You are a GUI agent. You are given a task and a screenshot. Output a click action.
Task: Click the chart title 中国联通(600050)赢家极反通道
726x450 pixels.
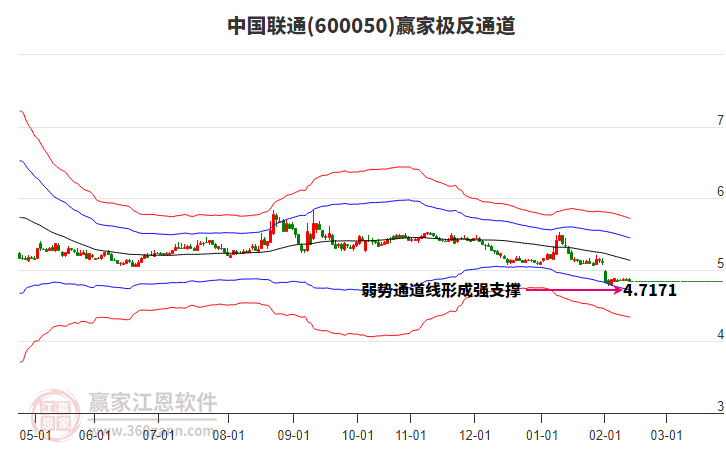(371, 26)
